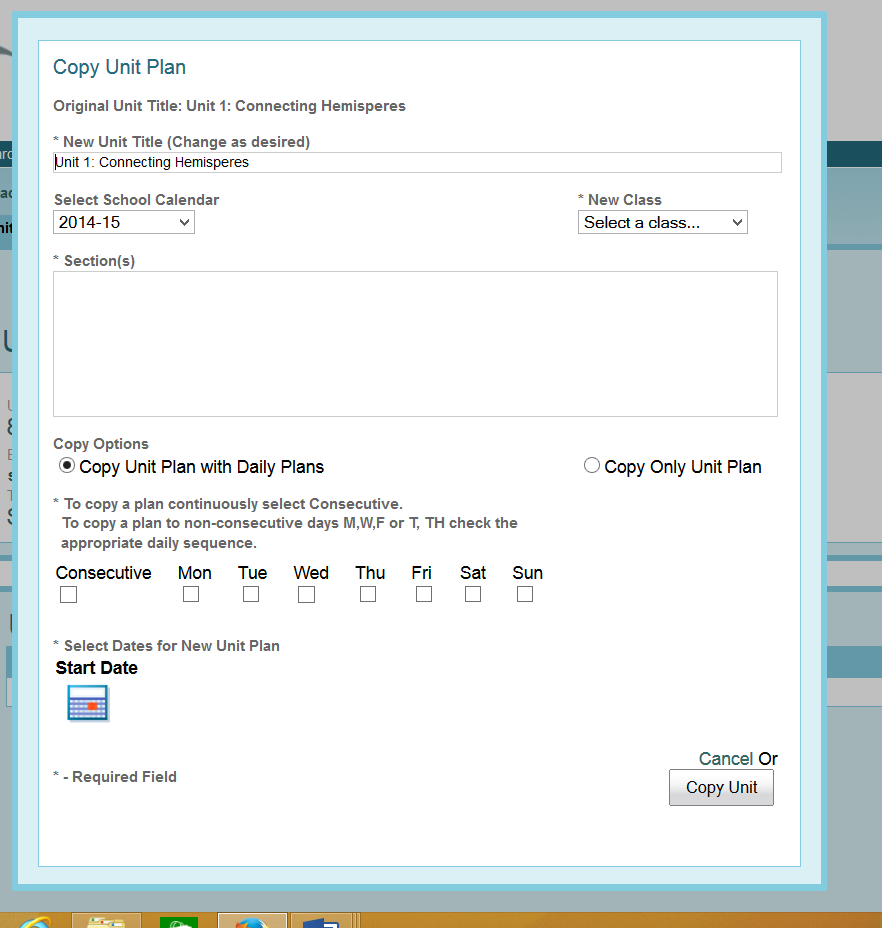Switch to Firefox in the taskbar
Viewport: 882px width, 928px height.
[252, 921]
